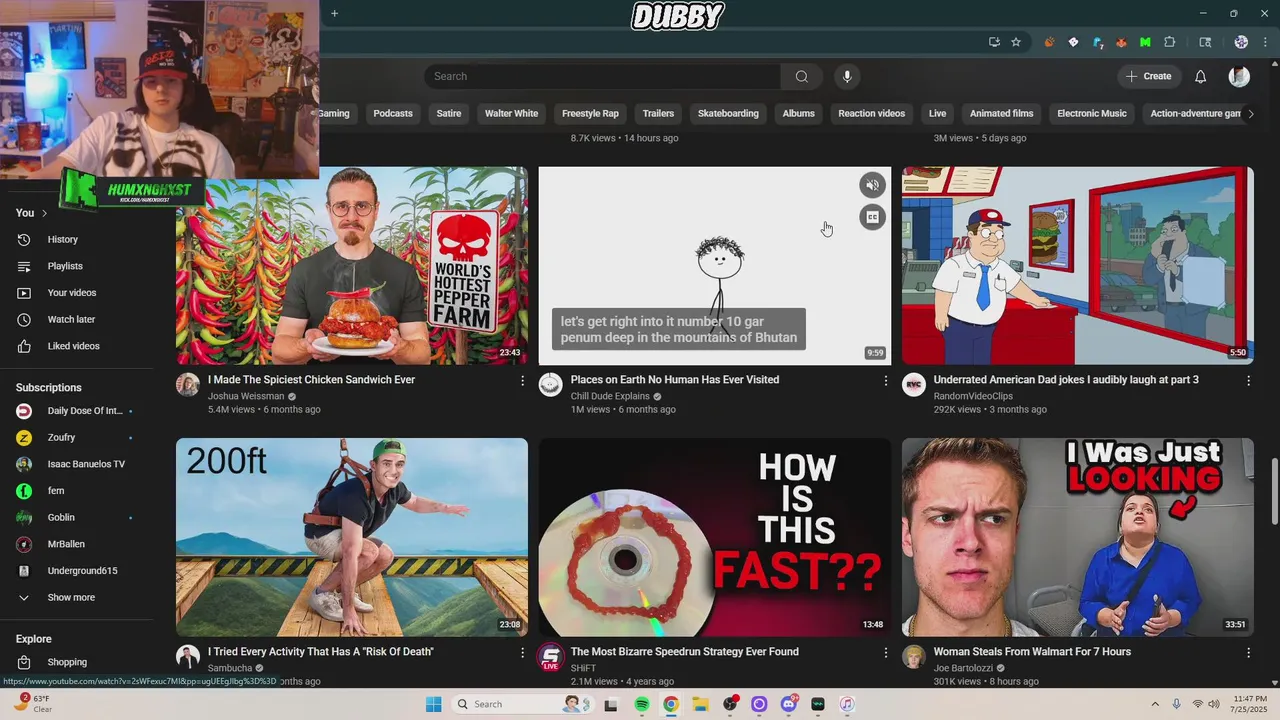Open the YouTube account avatar menu
The width and height of the screenshot is (1280, 720).
(1239, 76)
